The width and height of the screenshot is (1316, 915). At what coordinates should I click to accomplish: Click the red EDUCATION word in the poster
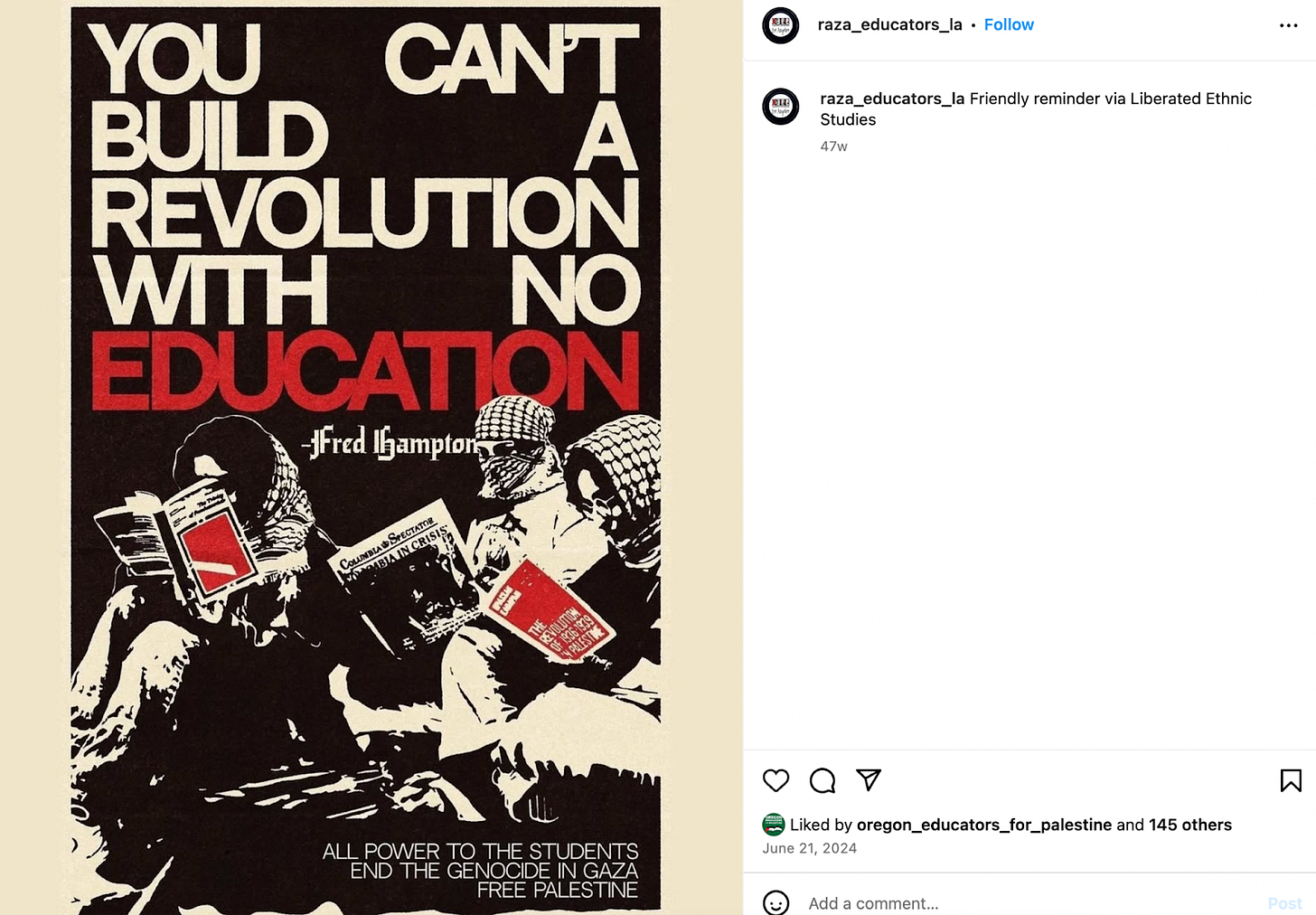tap(365, 372)
